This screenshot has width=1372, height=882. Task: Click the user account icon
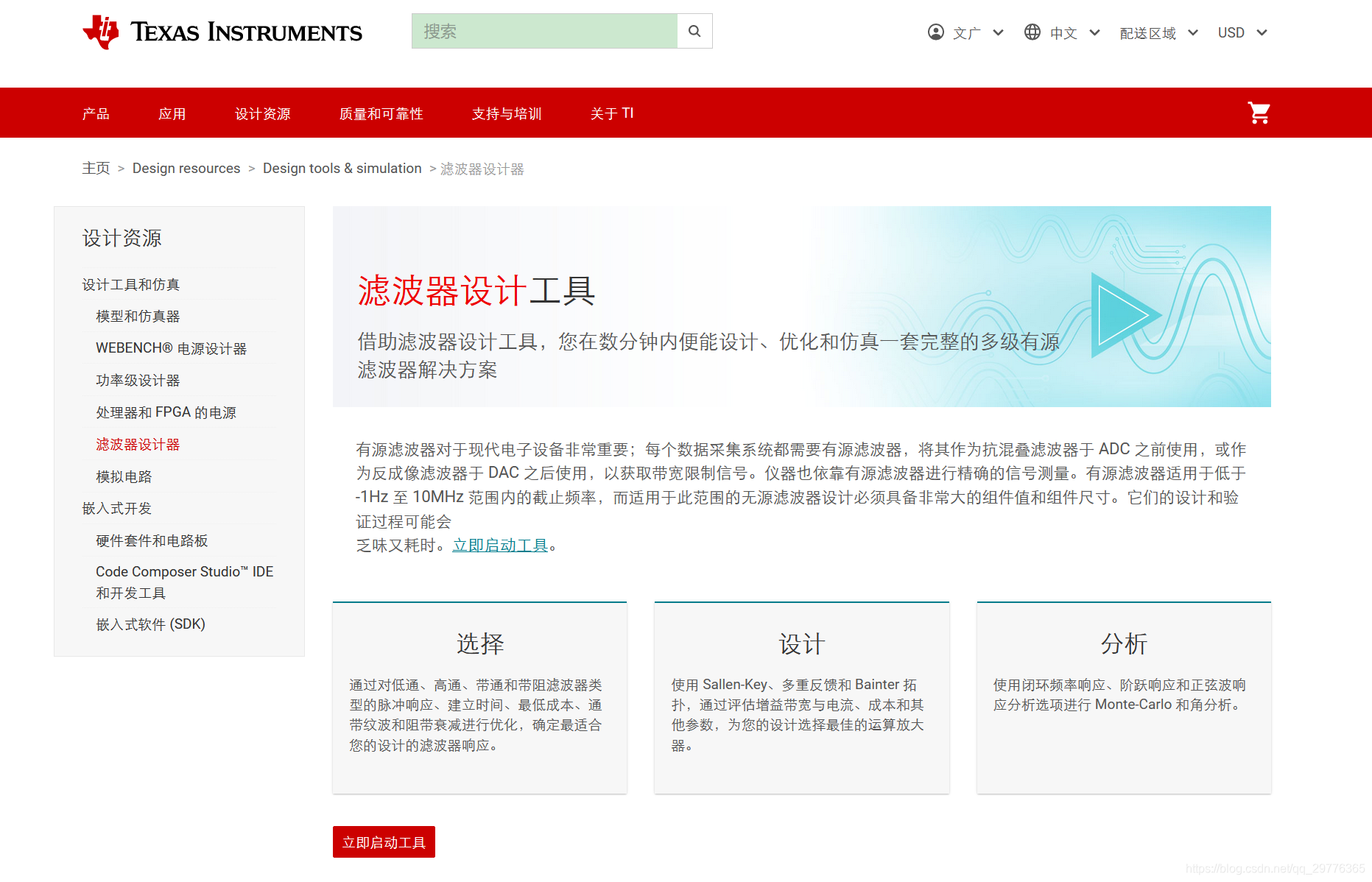click(x=935, y=32)
